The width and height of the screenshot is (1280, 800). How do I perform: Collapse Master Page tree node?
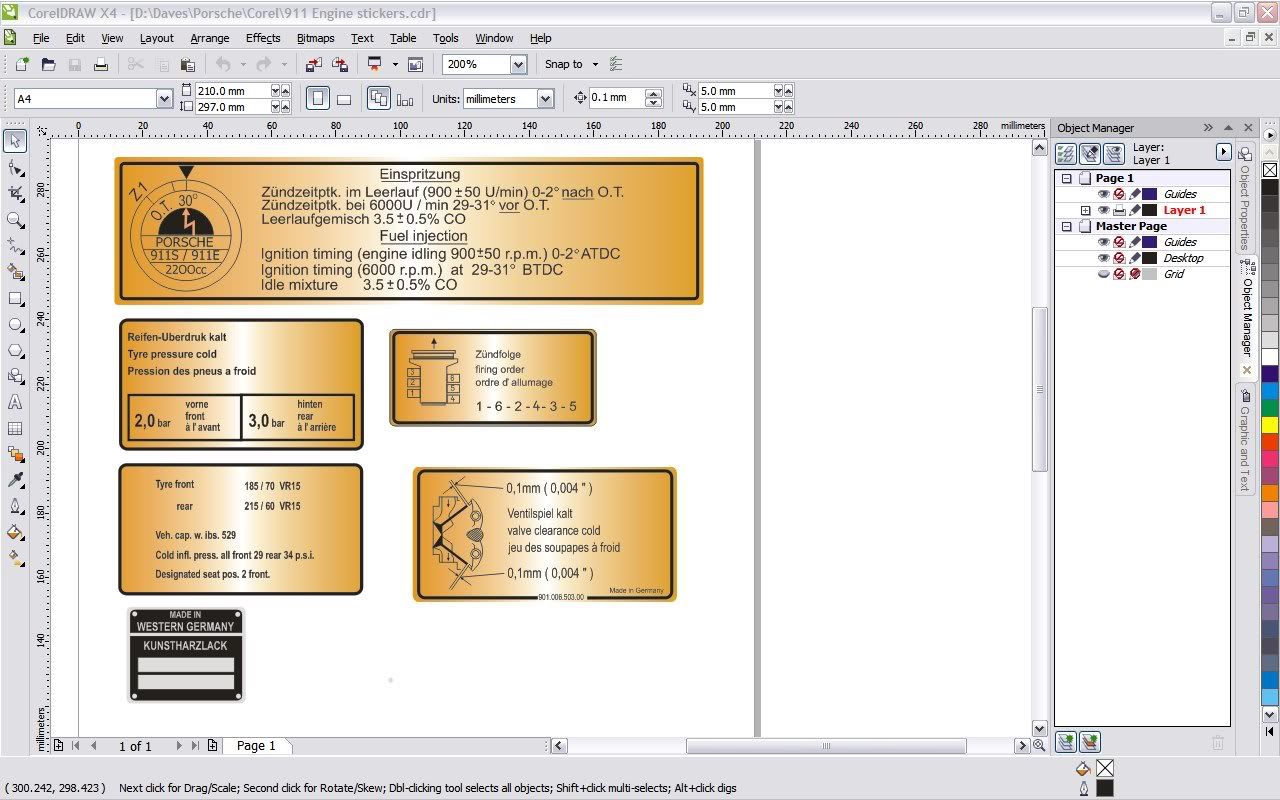(1066, 226)
